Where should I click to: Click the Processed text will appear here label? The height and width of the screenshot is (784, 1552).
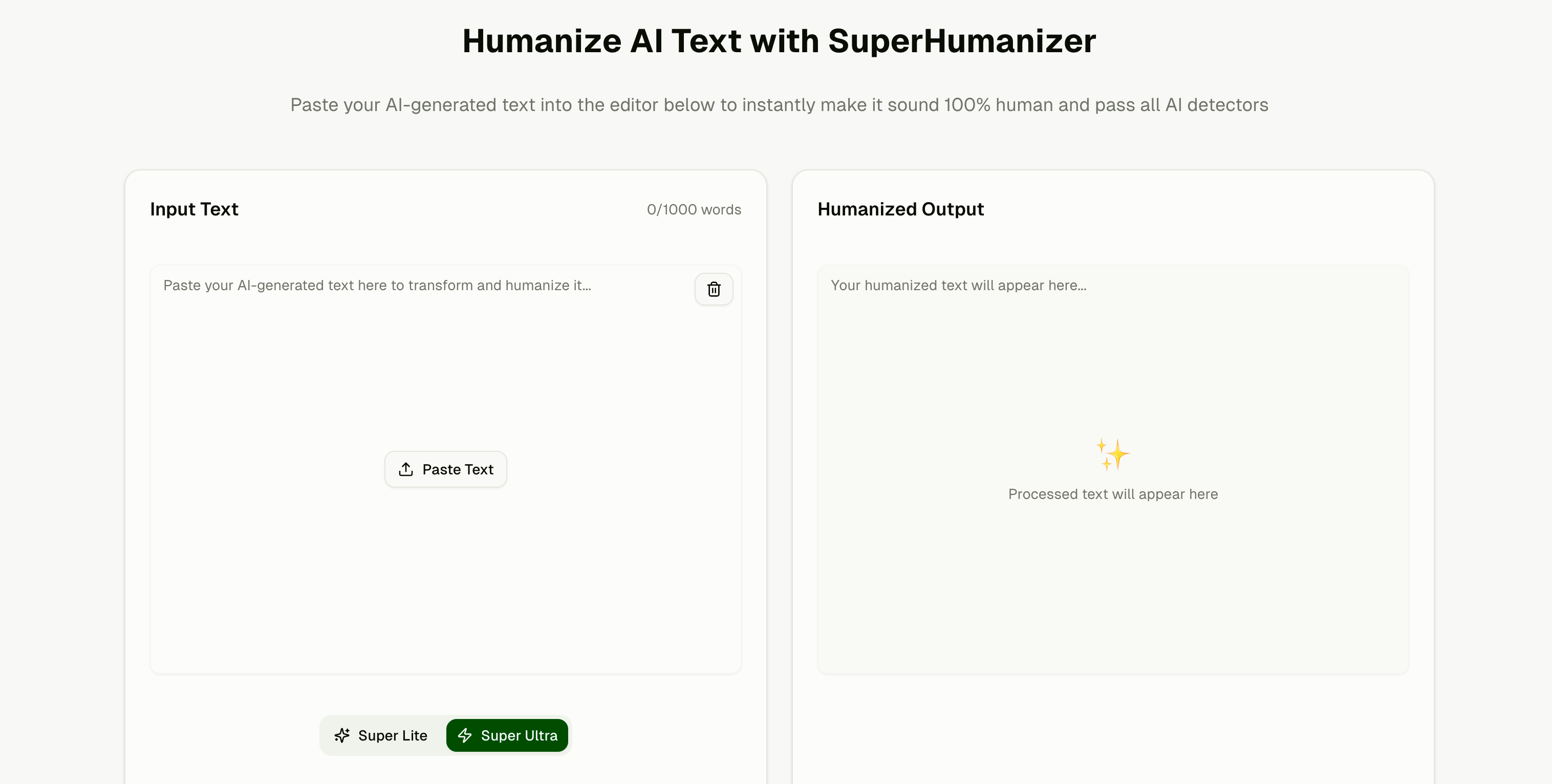1113,494
